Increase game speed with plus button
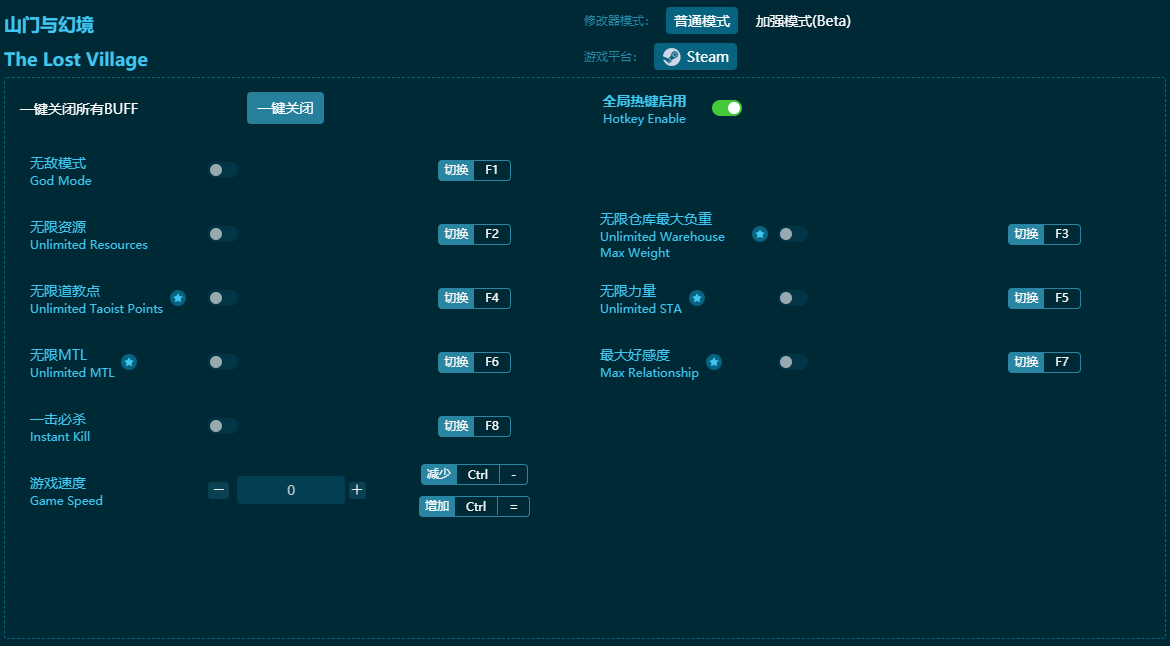Image resolution: width=1170 pixels, height=646 pixels. coord(357,490)
